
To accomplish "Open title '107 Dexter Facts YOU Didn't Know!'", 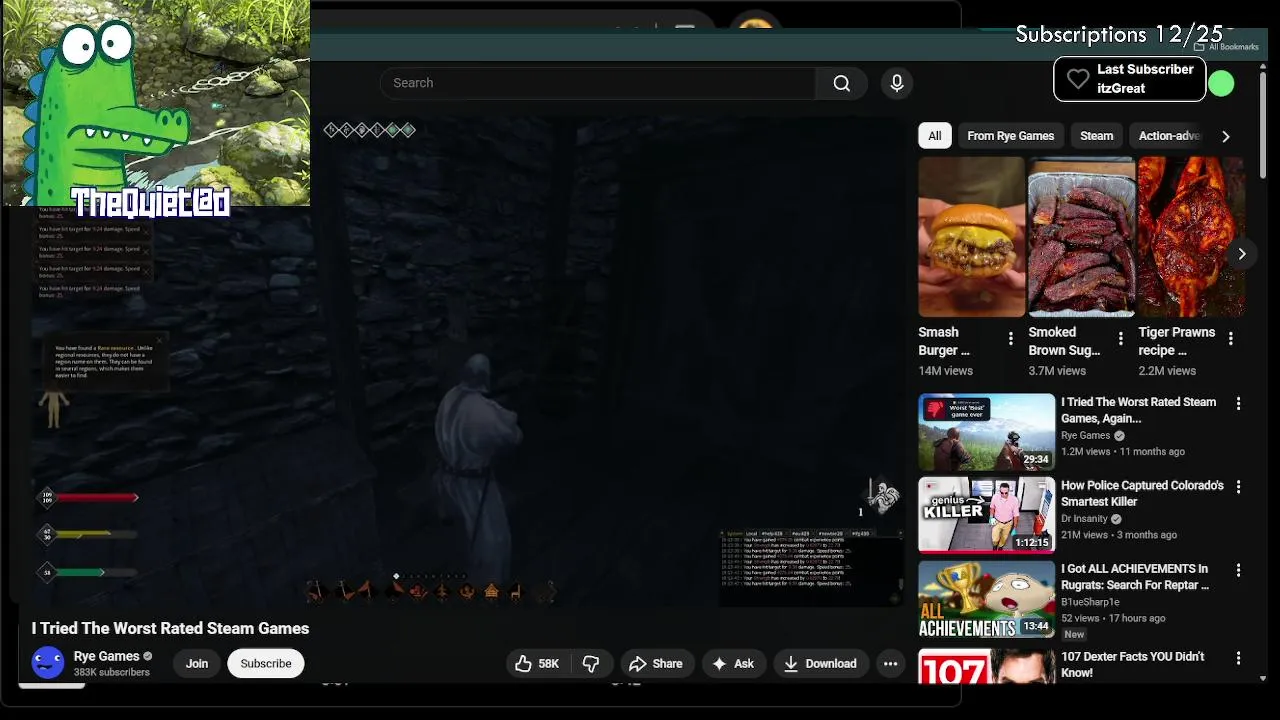I will (1132, 665).
